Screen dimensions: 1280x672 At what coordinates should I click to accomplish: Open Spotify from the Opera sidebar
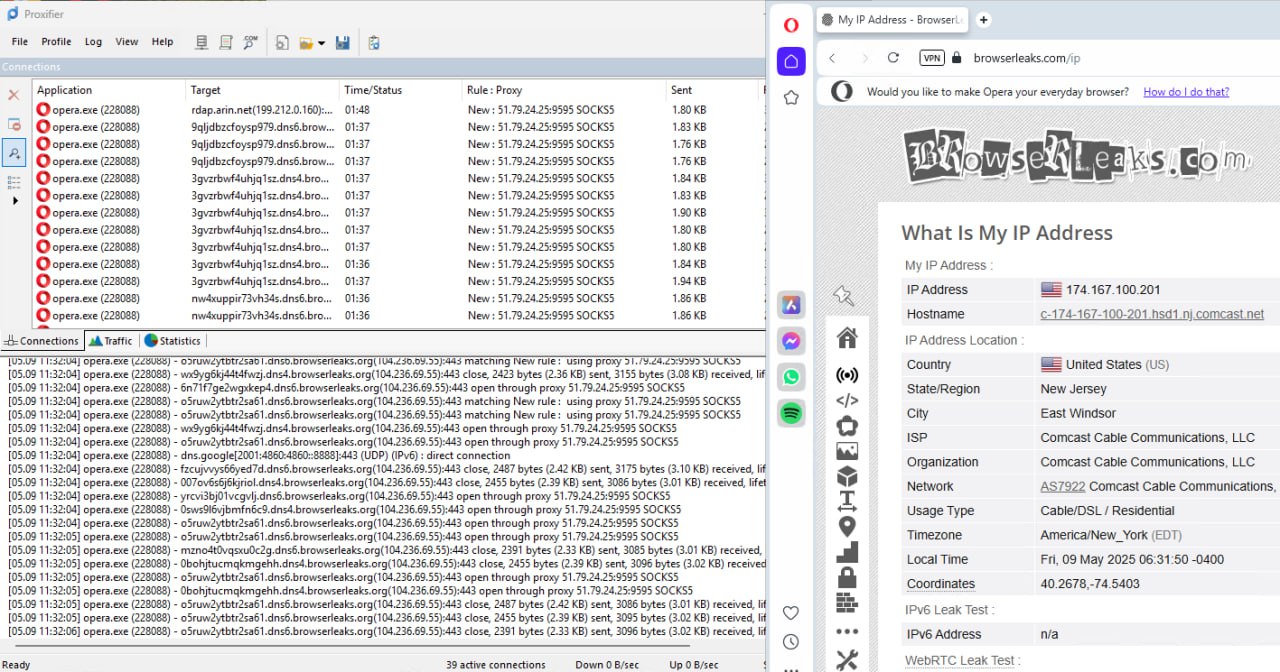791,412
